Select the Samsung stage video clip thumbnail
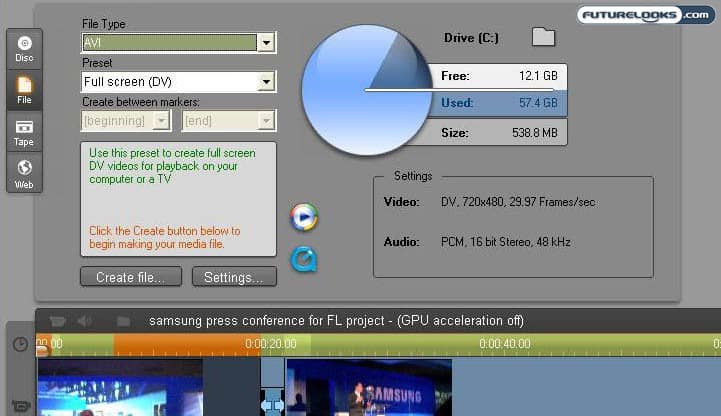 pos(368,388)
